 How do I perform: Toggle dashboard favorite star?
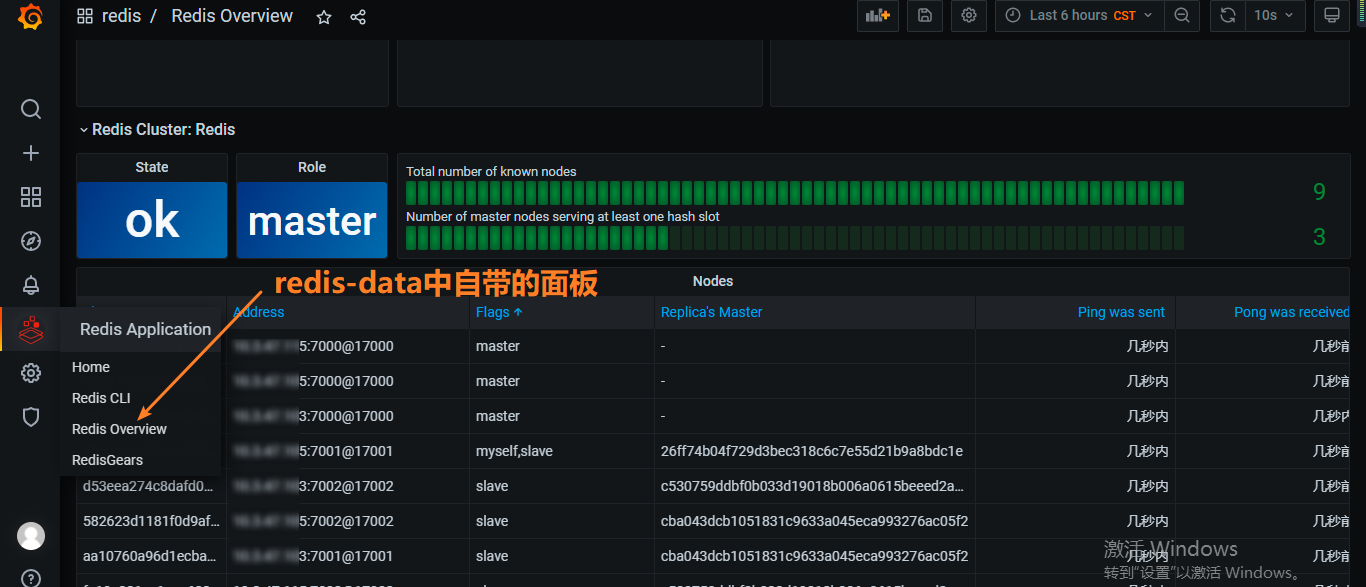pyautogui.click(x=323, y=16)
